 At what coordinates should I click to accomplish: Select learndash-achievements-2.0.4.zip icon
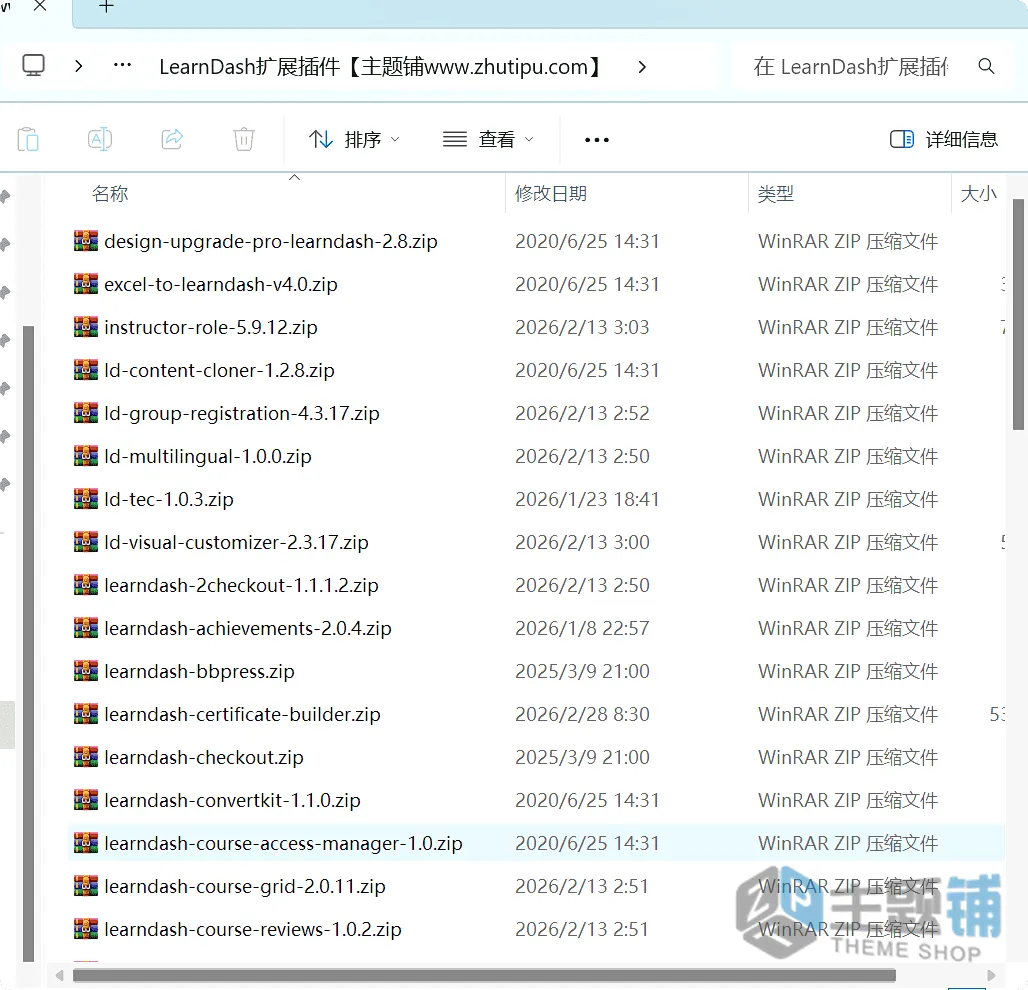click(86, 628)
